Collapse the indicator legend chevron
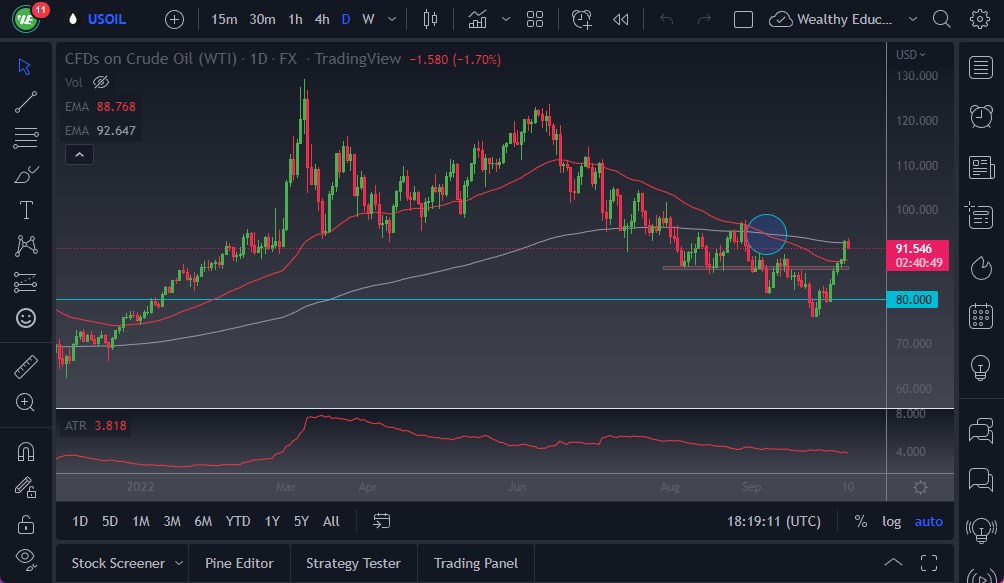Image resolution: width=1004 pixels, height=583 pixels. pyautogui.click(x=78, y=154)
